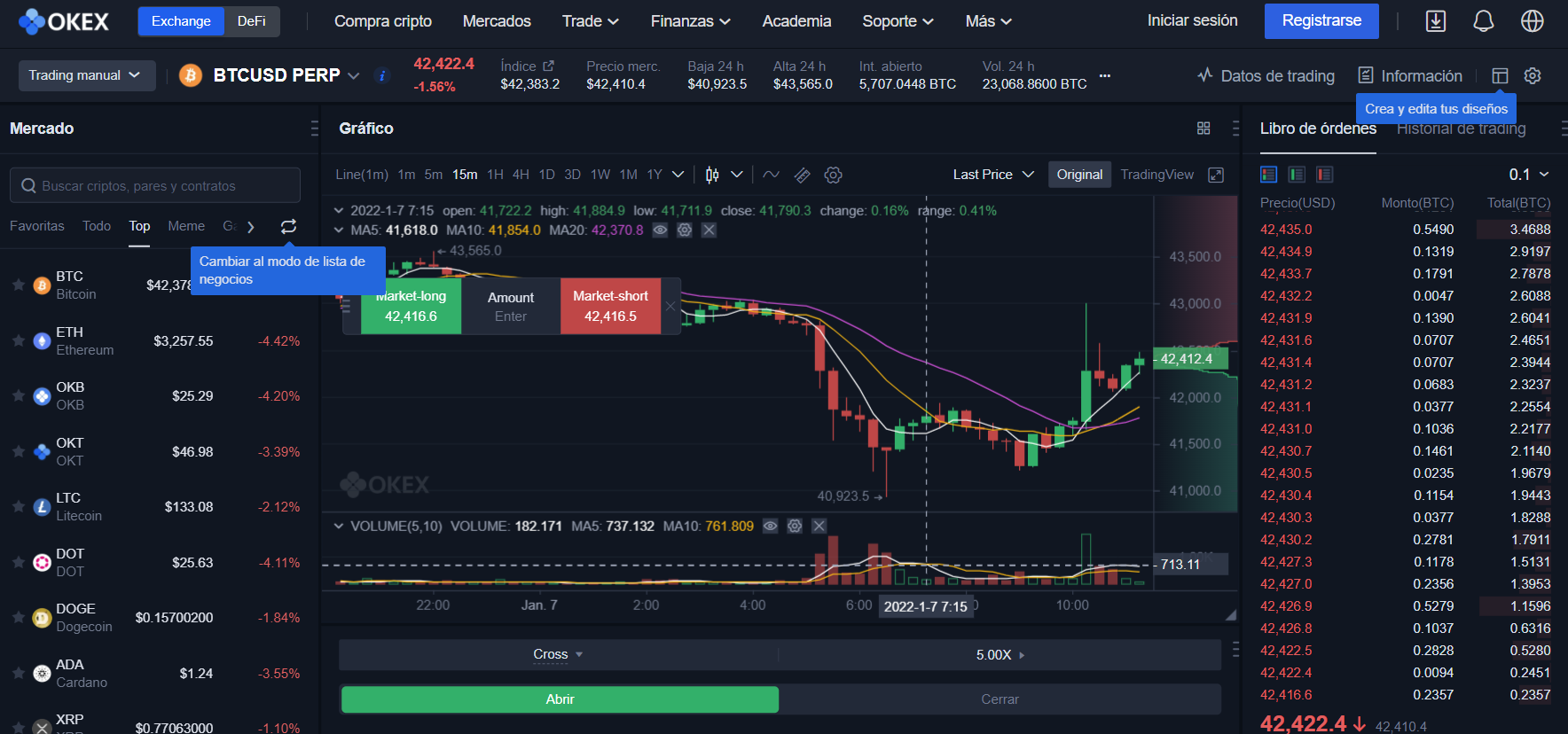The width and height of the screenshot is (1568, 734).
Task: Hide the VOLUME indicator with eye icon
Action: click(770, 527)
